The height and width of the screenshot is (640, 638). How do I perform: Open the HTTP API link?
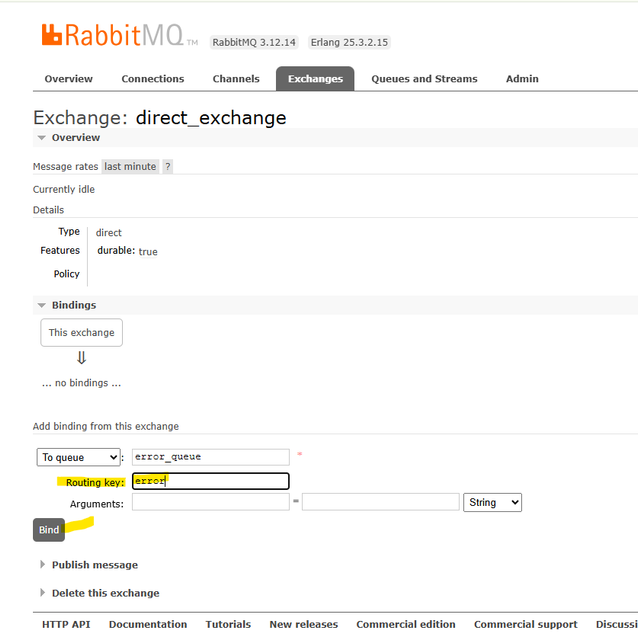point(66,624)
